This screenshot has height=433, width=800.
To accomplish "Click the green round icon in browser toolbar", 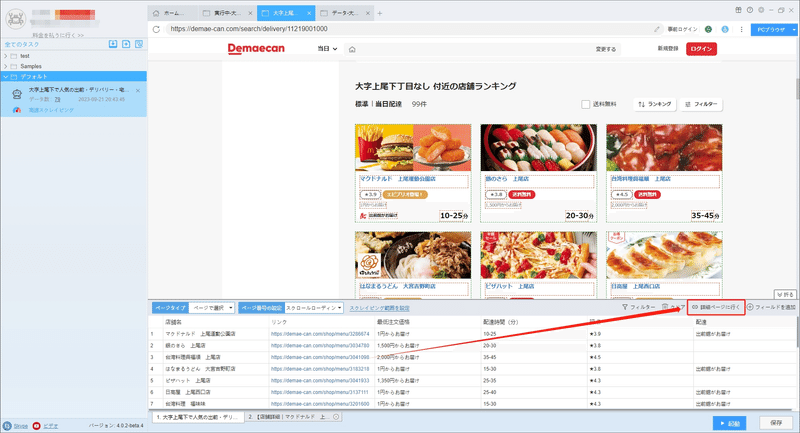I will (708, 30).
